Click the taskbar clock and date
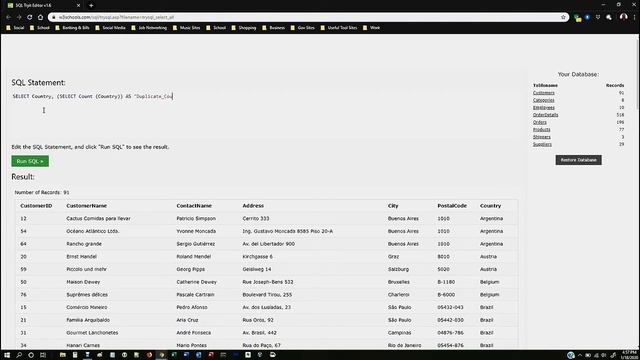The height and width of the screenshot is (360, 640). point(629,355)
